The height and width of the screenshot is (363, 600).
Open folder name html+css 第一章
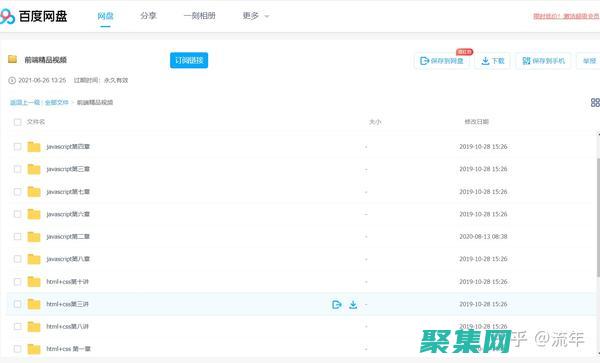point(68,349)
